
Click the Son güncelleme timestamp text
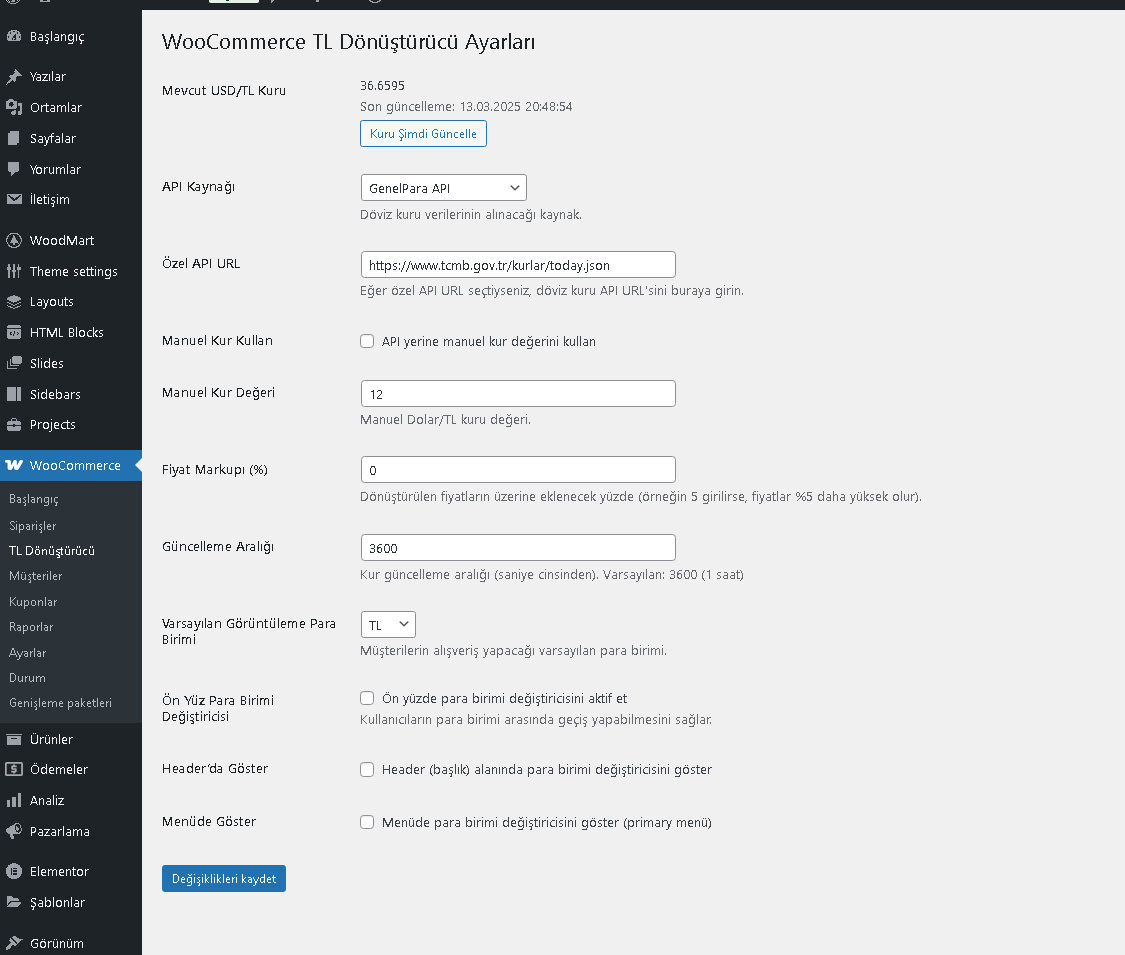(x=466, y=107)
